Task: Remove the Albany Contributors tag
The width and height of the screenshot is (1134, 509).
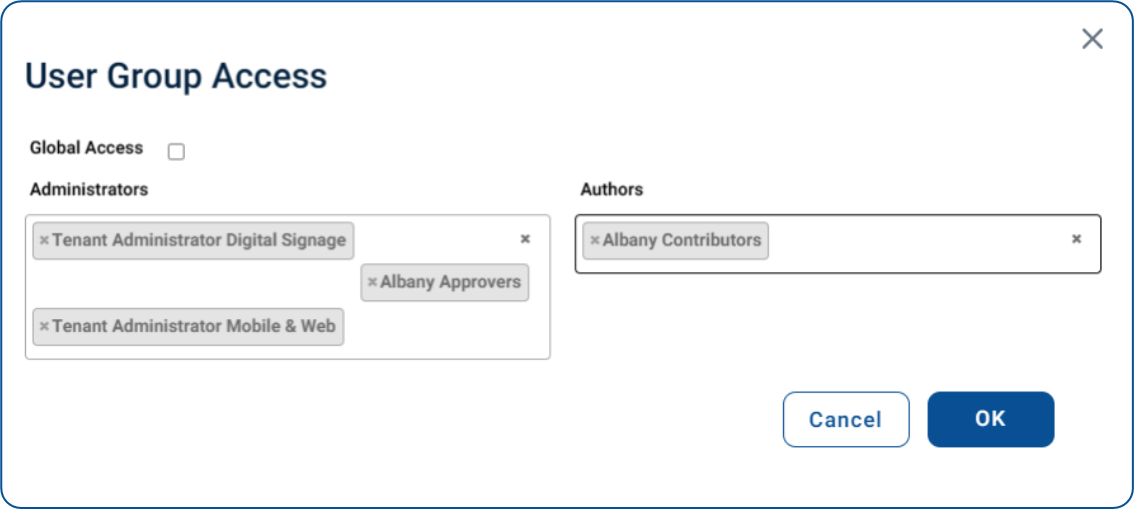Action: [594, 240]
